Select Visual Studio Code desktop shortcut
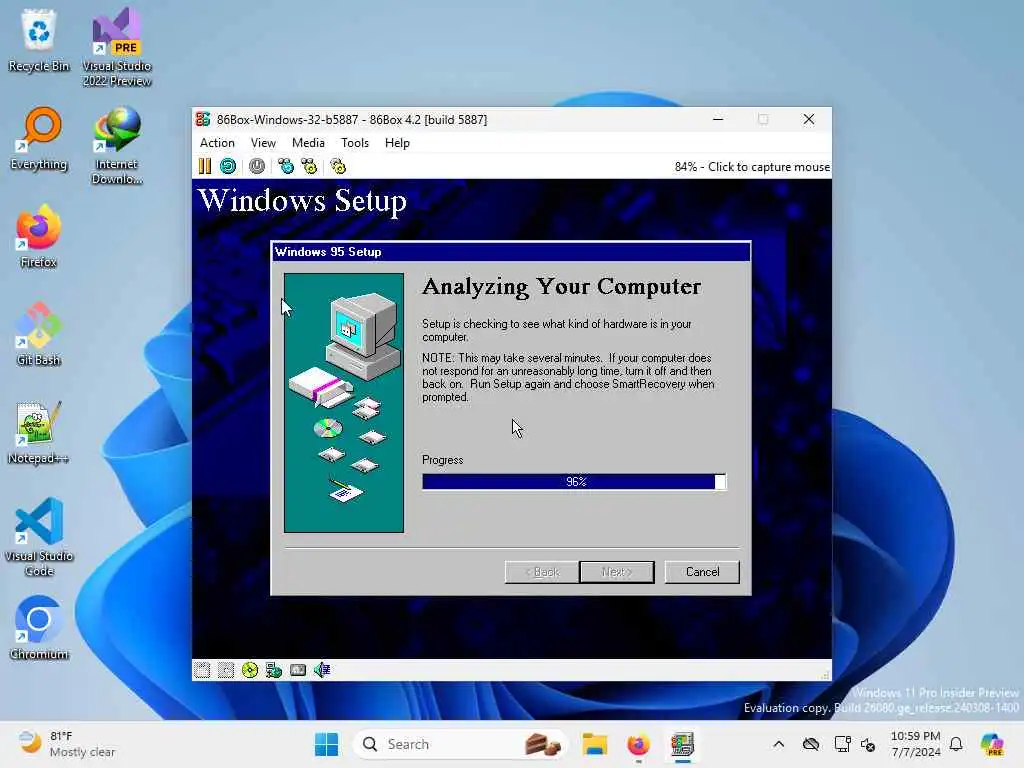This screenshot has width=1024, height=768. [x=39, y=537]
